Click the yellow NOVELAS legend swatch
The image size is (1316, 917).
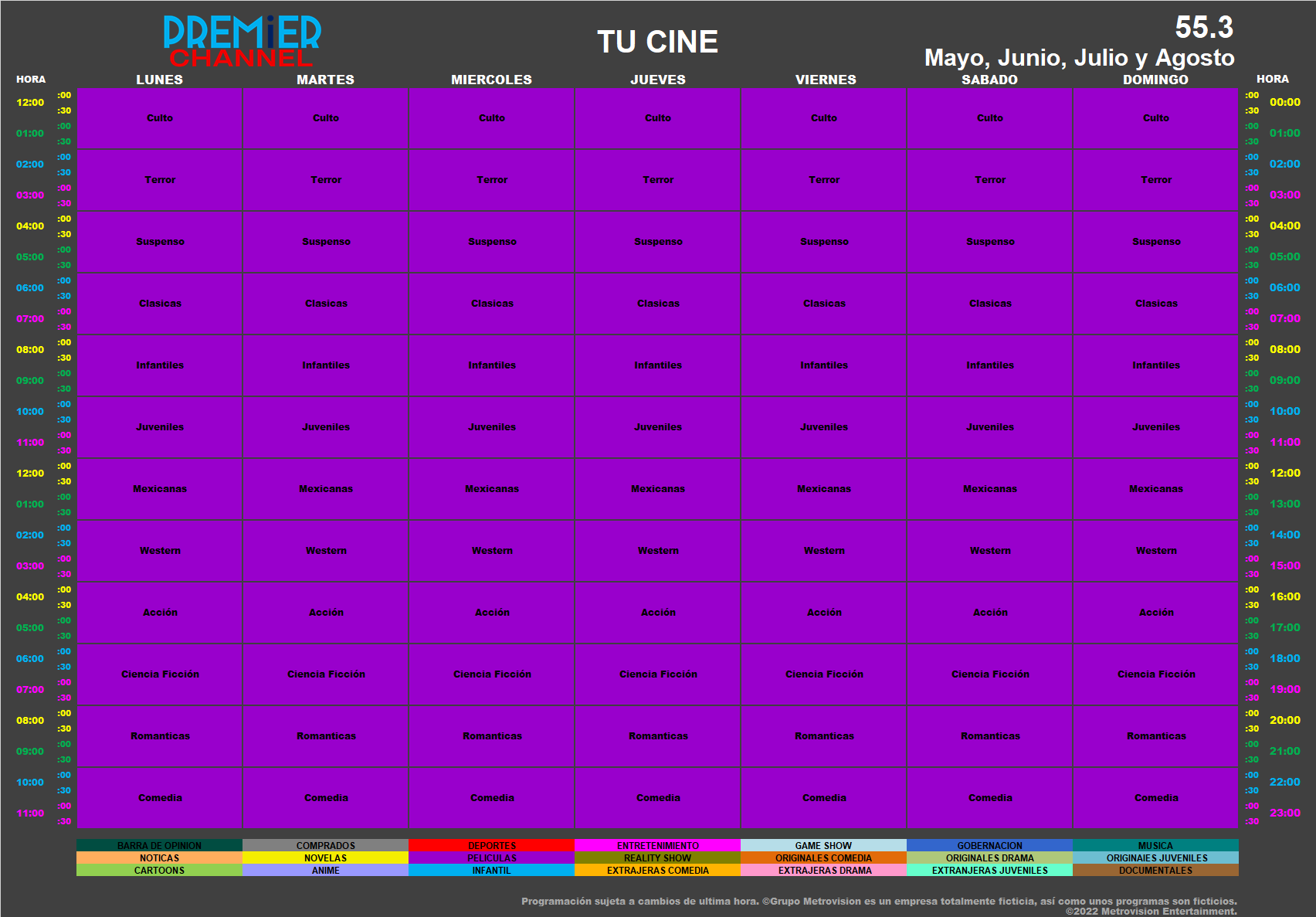pos(325,858)
